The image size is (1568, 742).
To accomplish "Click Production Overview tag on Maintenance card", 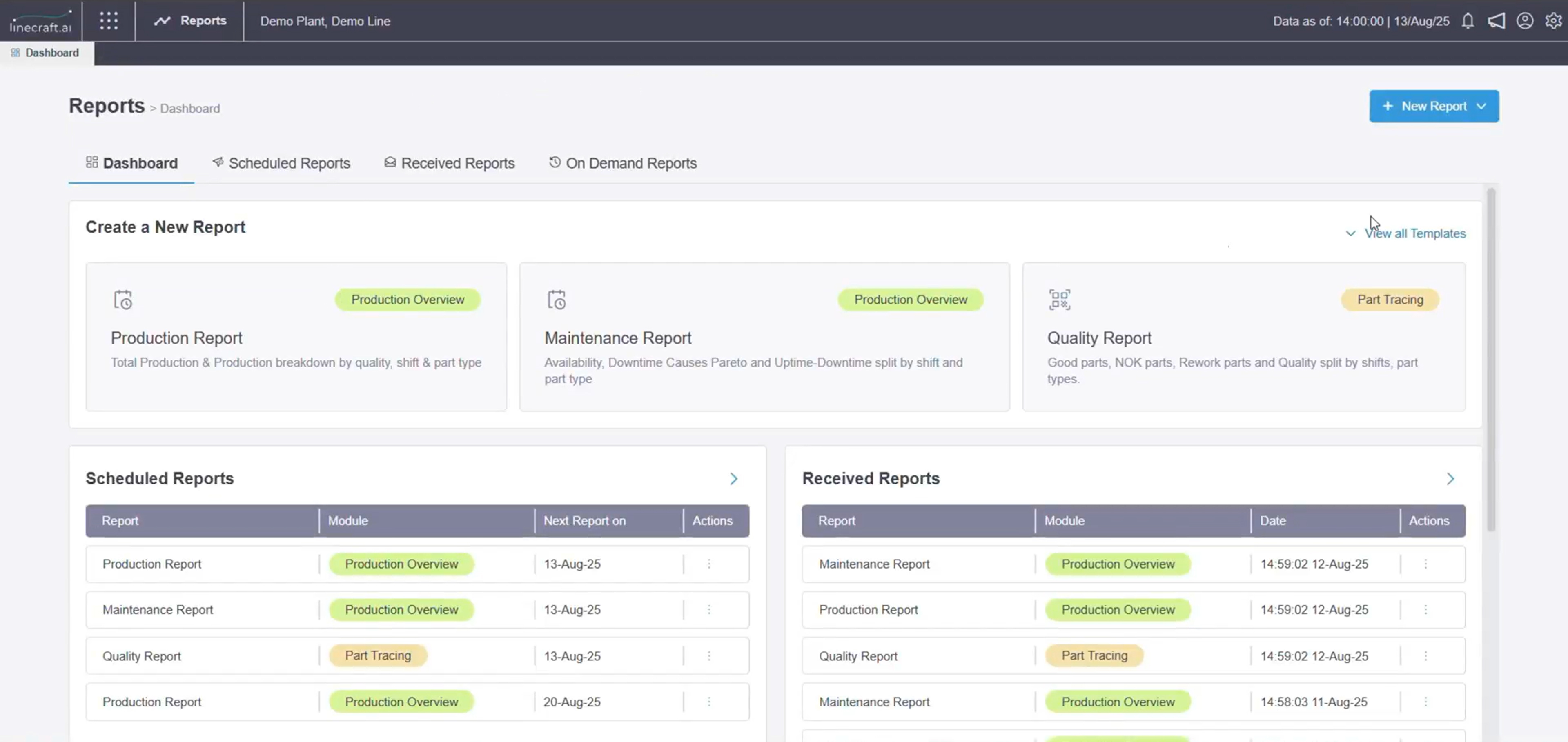I will [911, 300].
